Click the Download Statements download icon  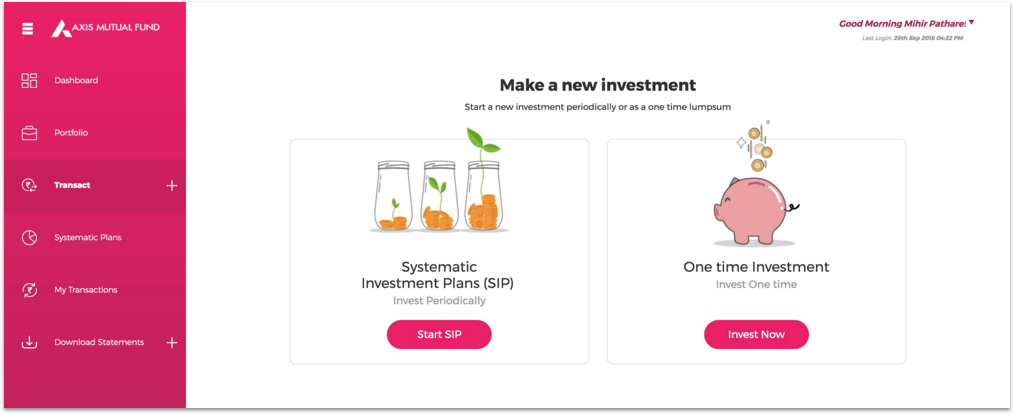[x=29, y=342]
